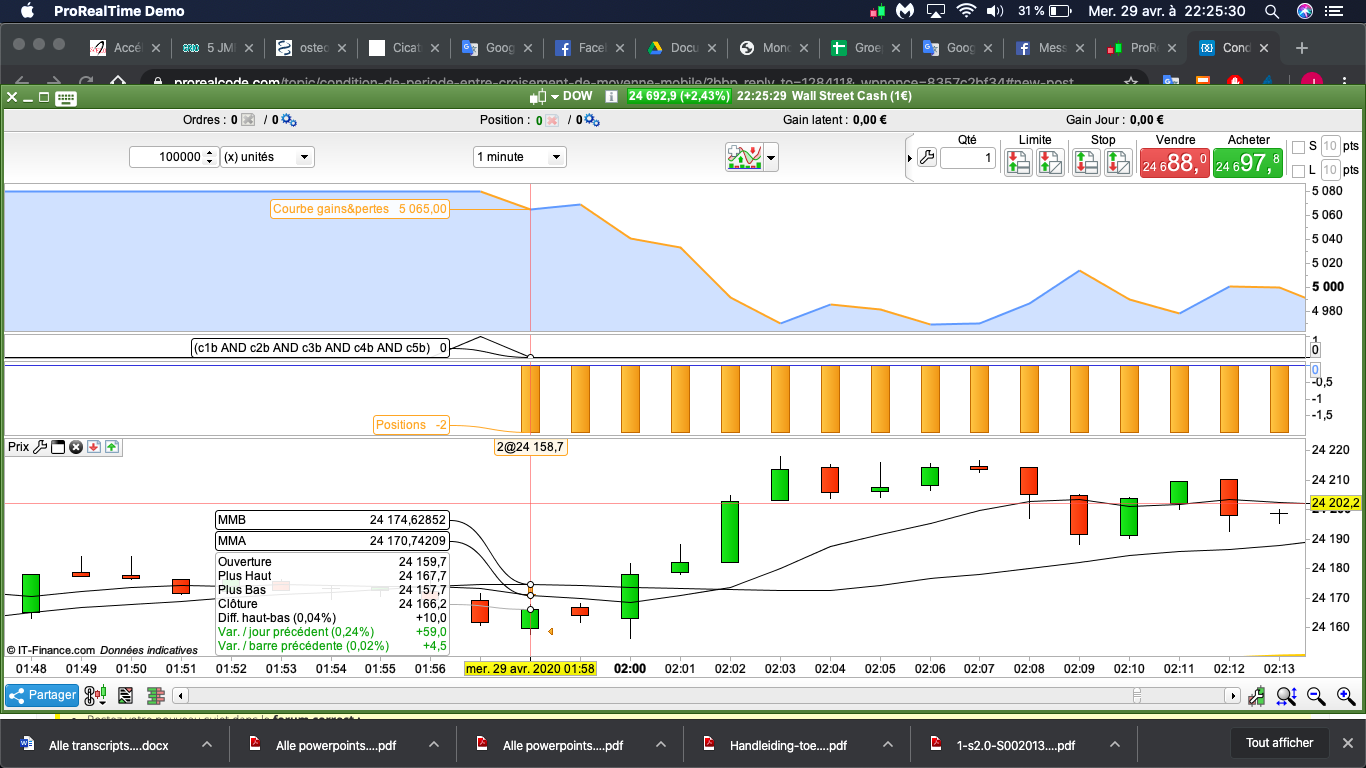Click the red Vendre price button
This screenshot has height=768, width=1366.
click(1175, 163)
